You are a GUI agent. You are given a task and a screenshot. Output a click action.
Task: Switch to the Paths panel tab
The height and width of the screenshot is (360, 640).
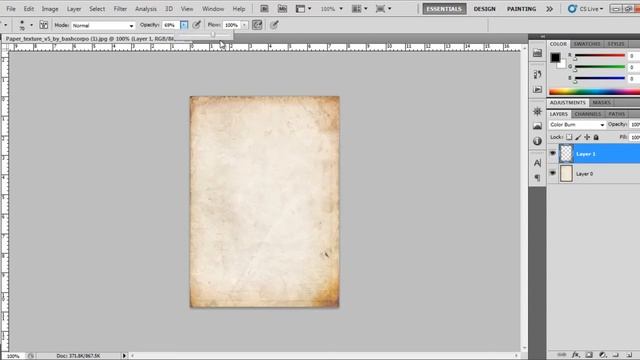click(616, 114)
